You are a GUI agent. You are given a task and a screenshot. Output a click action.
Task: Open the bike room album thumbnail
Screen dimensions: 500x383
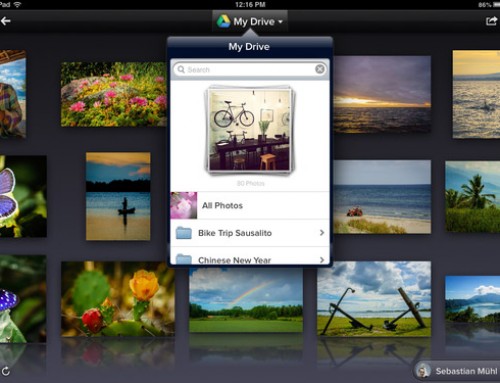pos(250,130)
